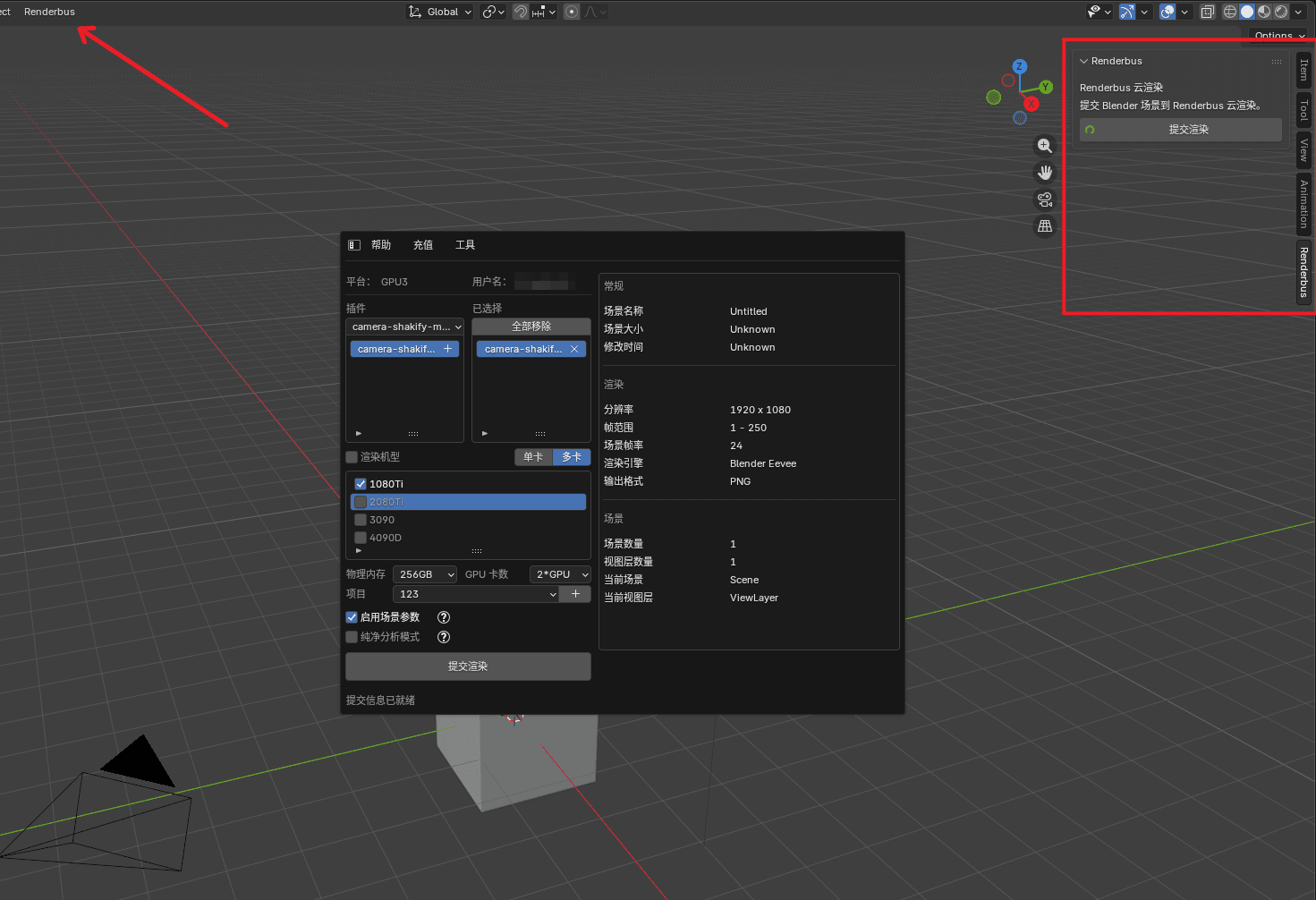Toggle proportional editing icon

coord(572,12)
